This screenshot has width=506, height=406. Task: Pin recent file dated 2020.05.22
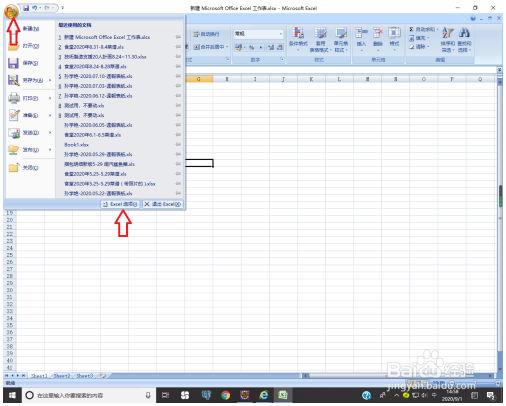178,193
